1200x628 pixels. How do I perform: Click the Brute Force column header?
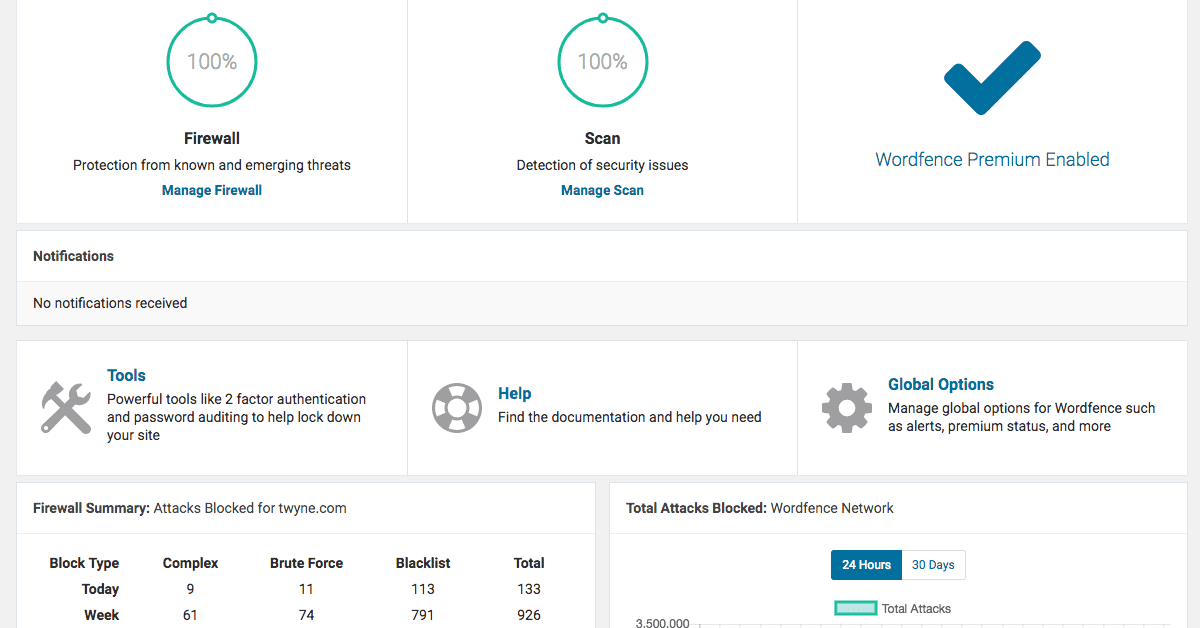[306, 563]
